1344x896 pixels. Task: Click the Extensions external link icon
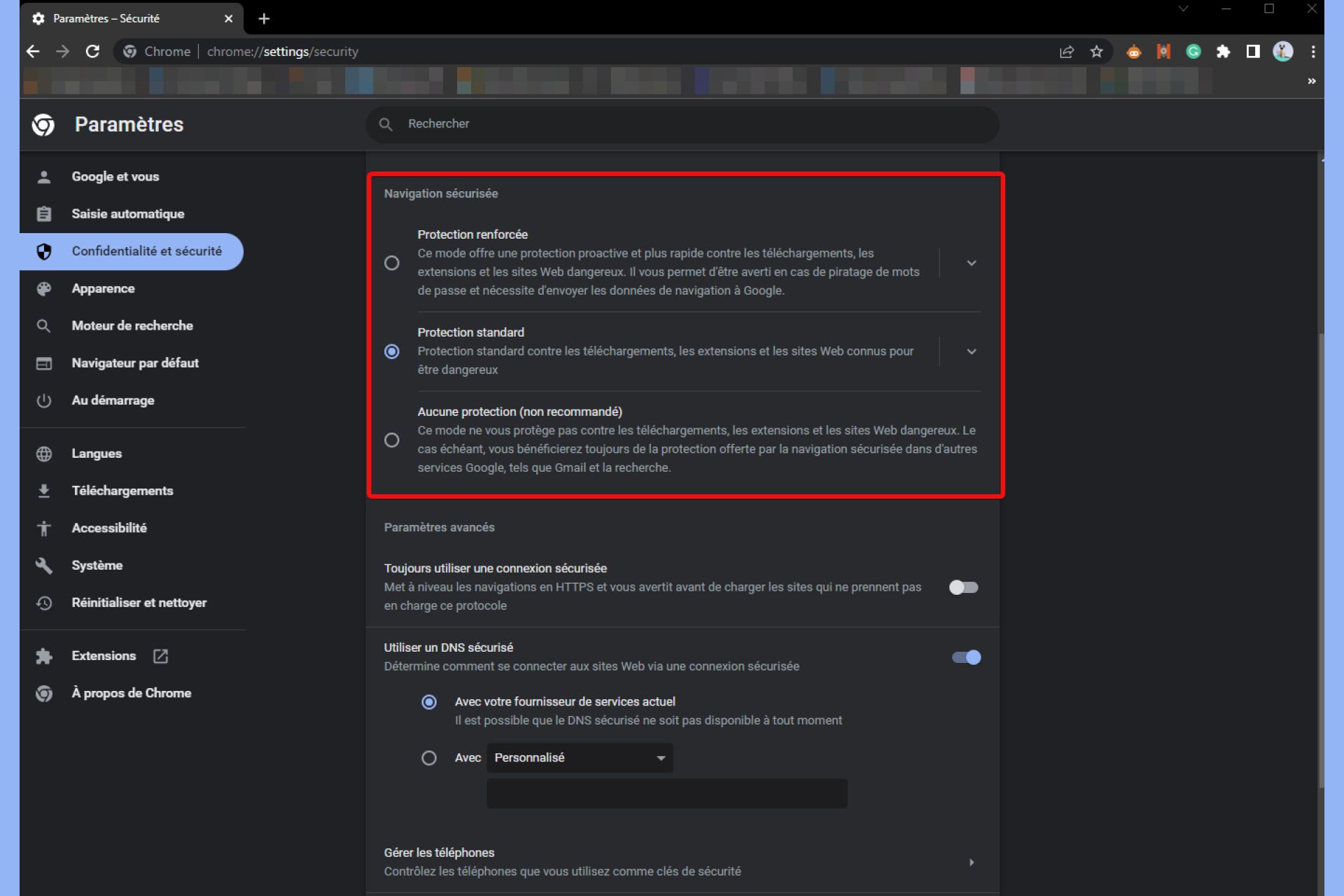[160, 656]
